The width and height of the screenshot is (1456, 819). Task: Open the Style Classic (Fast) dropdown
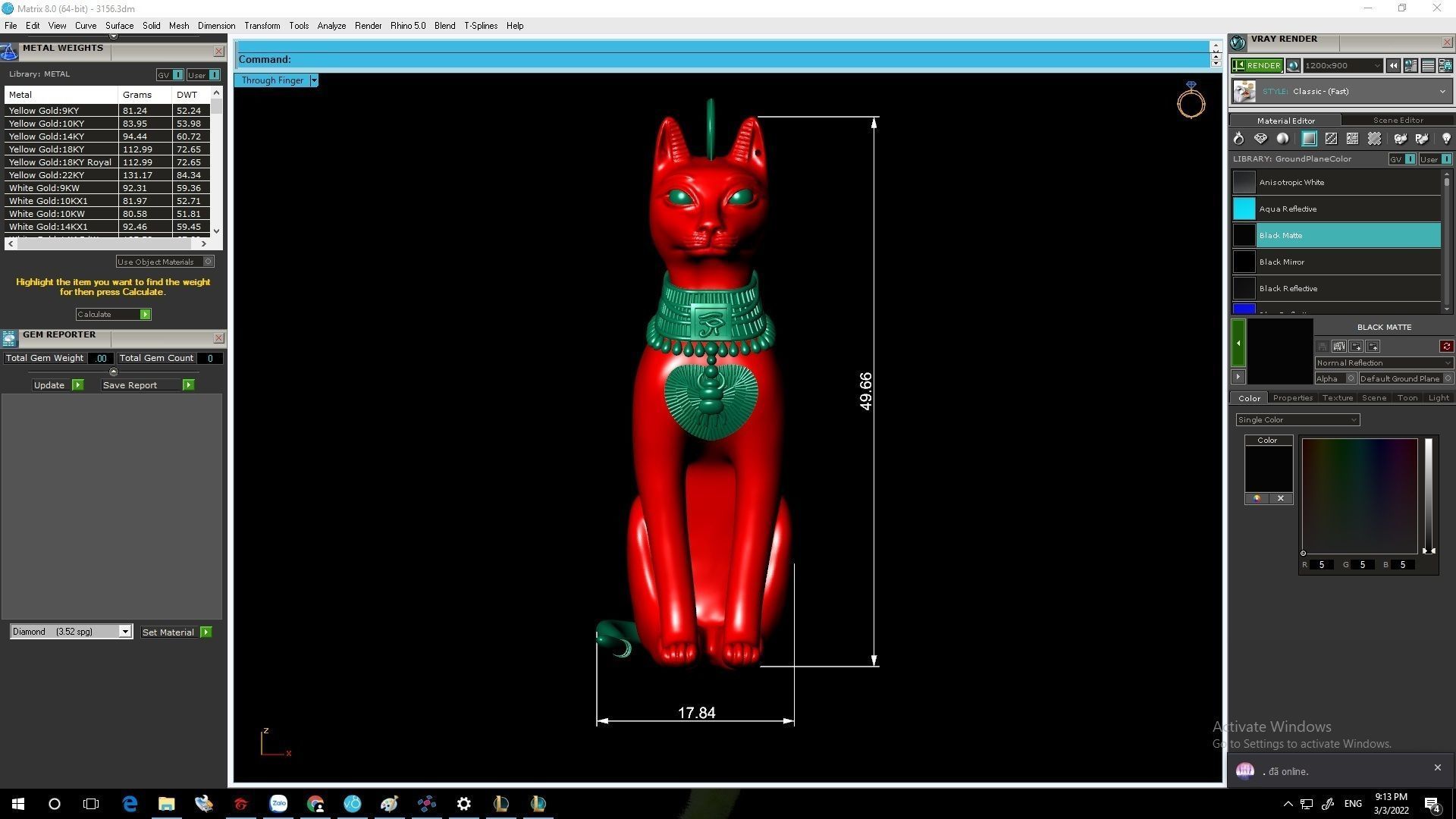1342,92
